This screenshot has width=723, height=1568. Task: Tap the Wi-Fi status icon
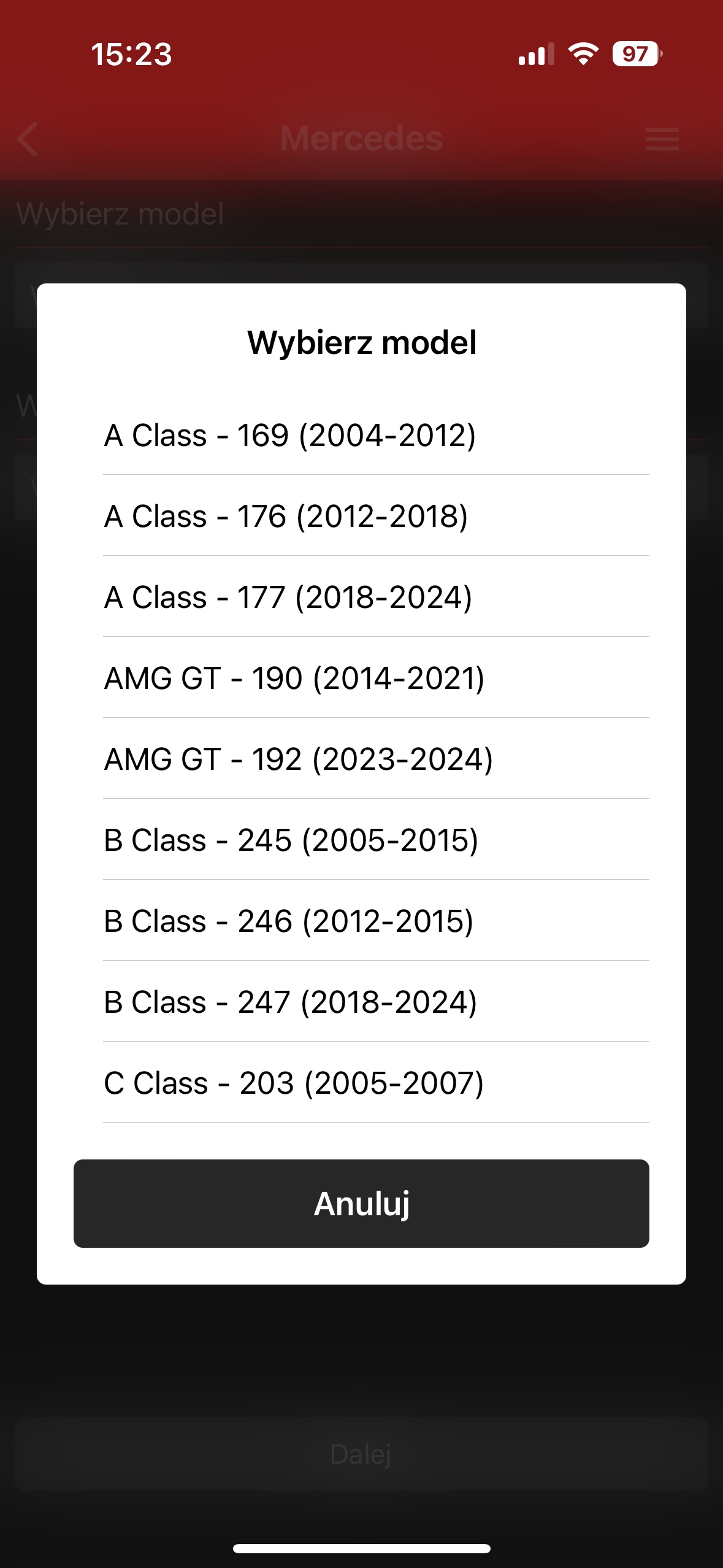583,54
